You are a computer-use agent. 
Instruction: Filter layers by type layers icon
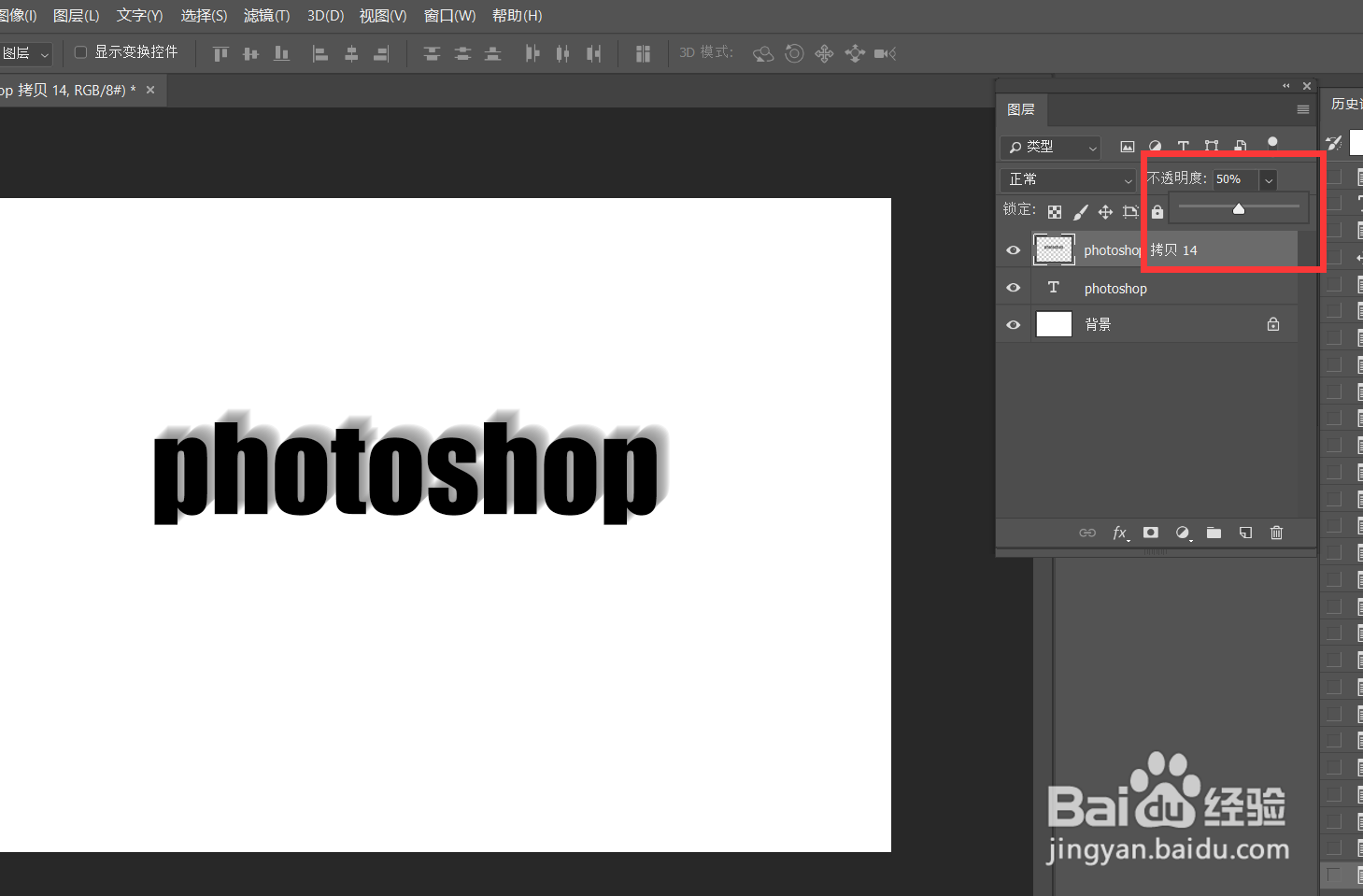pyautogui.click(x=1184, y=147)
